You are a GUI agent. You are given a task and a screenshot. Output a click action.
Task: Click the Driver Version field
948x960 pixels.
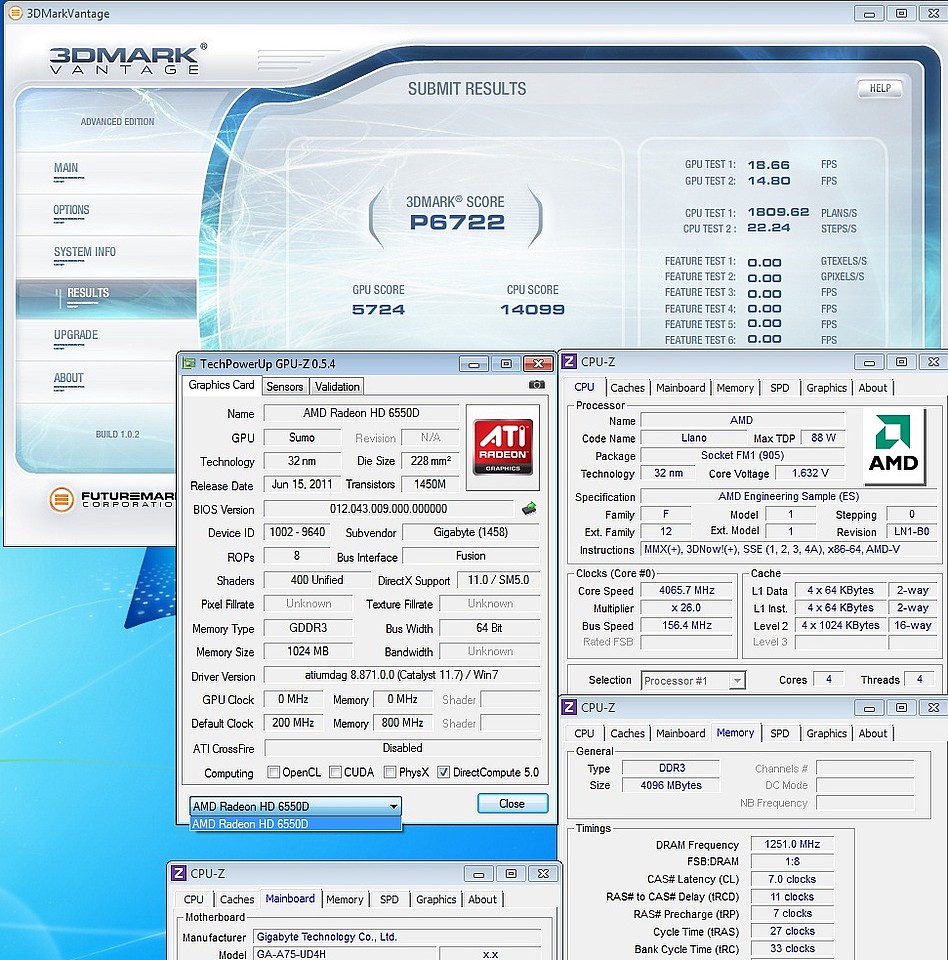point(402,675)
